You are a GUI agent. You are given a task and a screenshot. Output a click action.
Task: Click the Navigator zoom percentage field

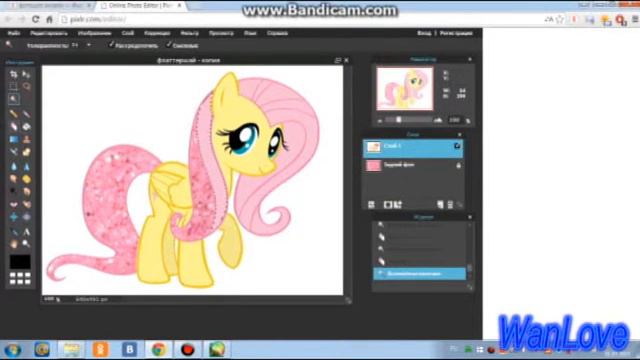point(454,120)
